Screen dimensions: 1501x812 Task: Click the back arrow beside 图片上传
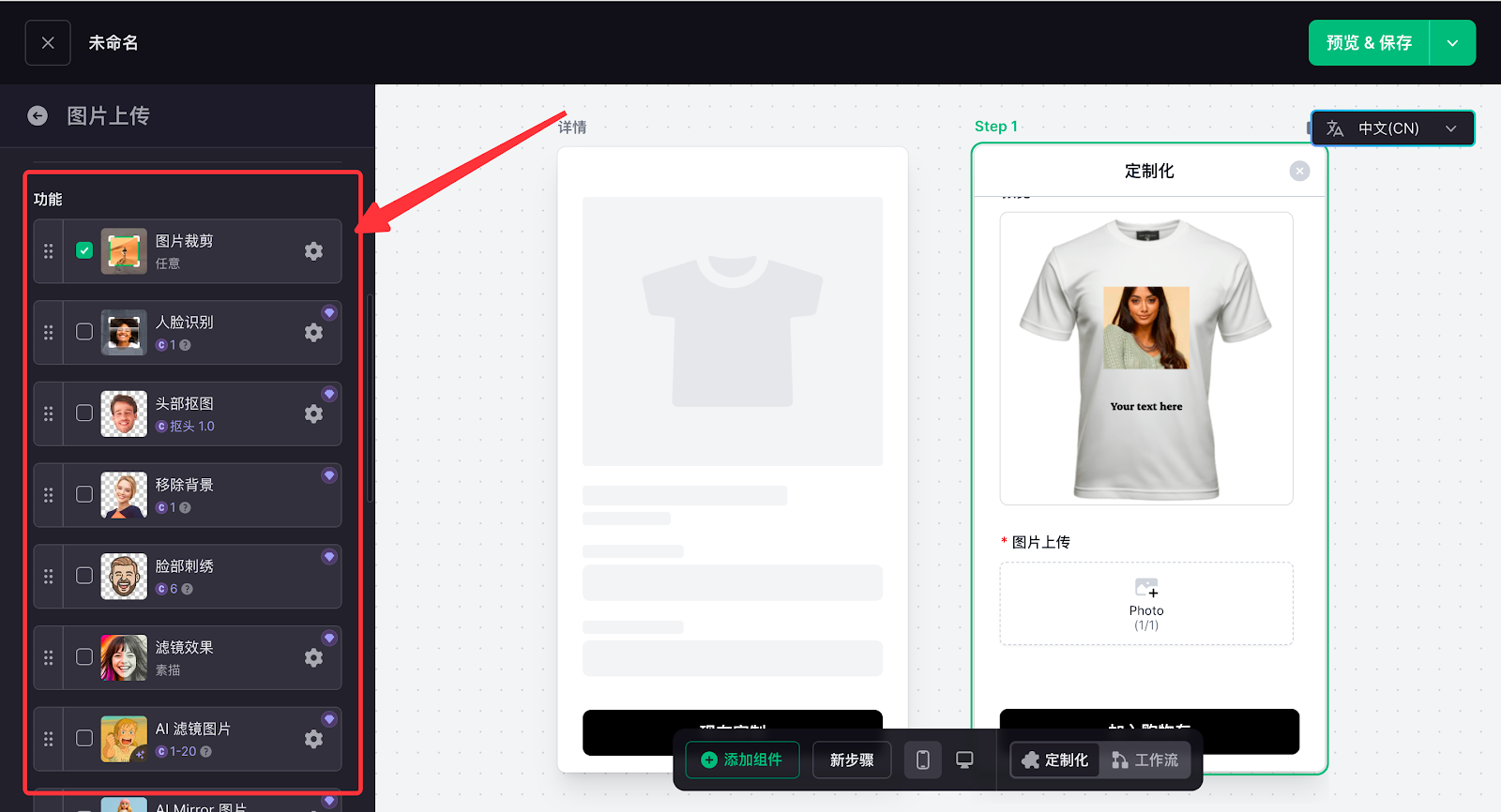38,115
